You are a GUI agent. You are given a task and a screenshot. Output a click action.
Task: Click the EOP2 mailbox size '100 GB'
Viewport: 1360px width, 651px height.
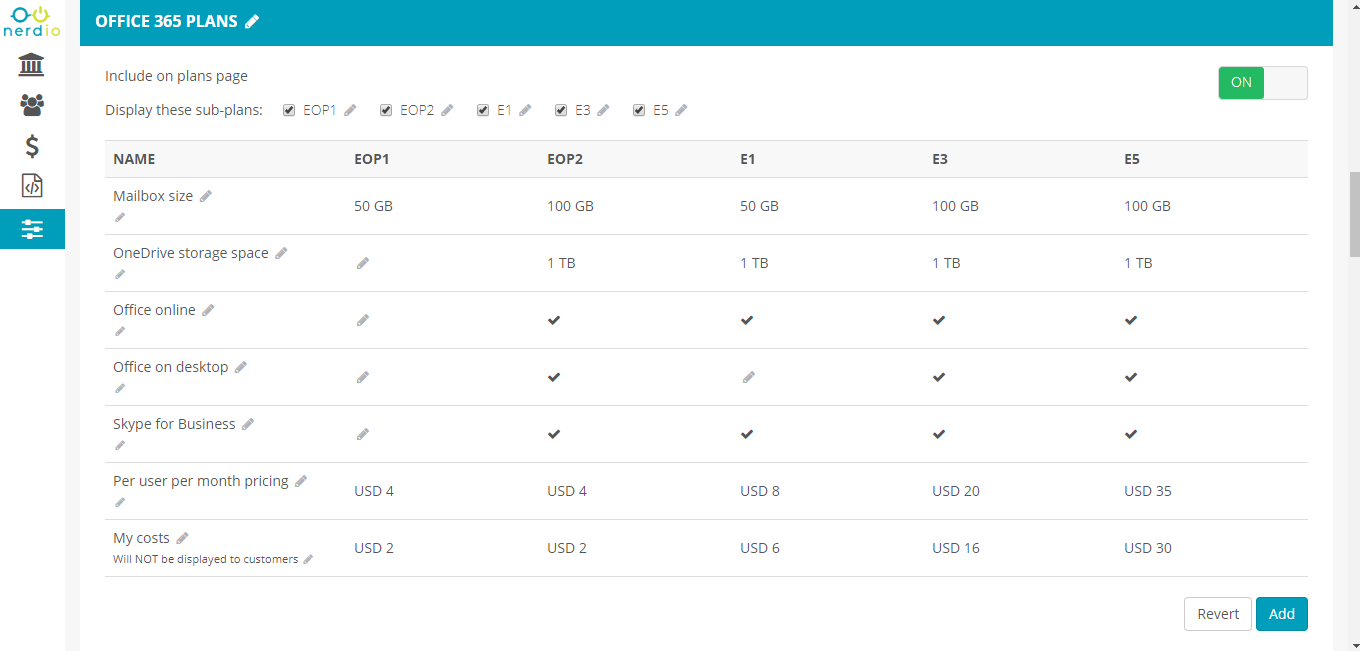[x=570, y=206]
